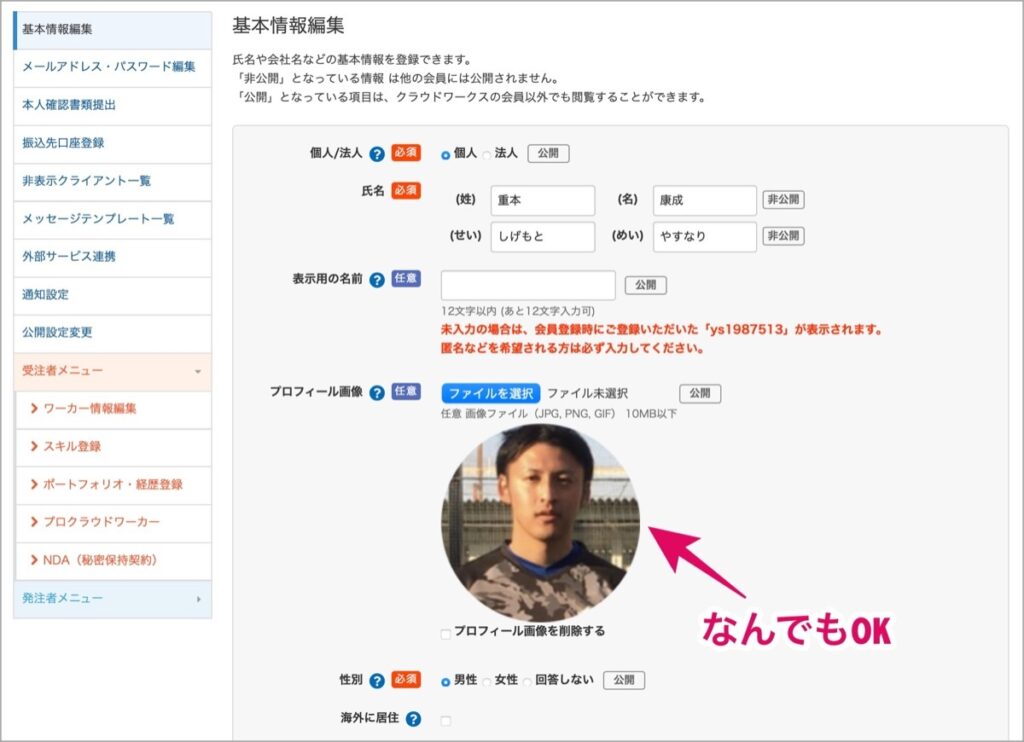1024x742 pixels.
Task: Check 海外に居住 checkbox
Action: [445, 720]
